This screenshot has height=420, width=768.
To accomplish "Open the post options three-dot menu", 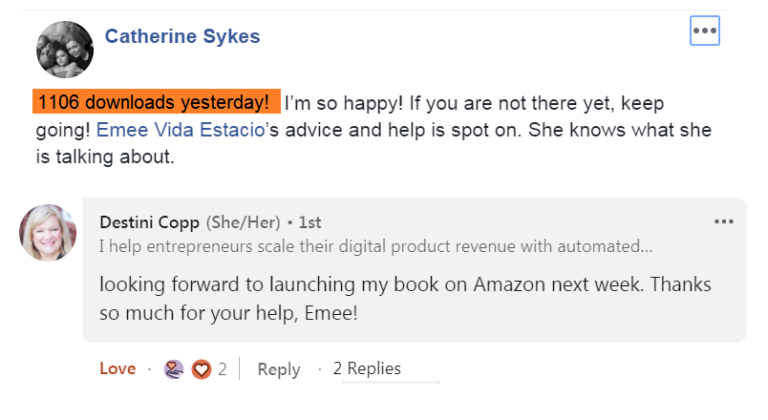I will 705,31.
